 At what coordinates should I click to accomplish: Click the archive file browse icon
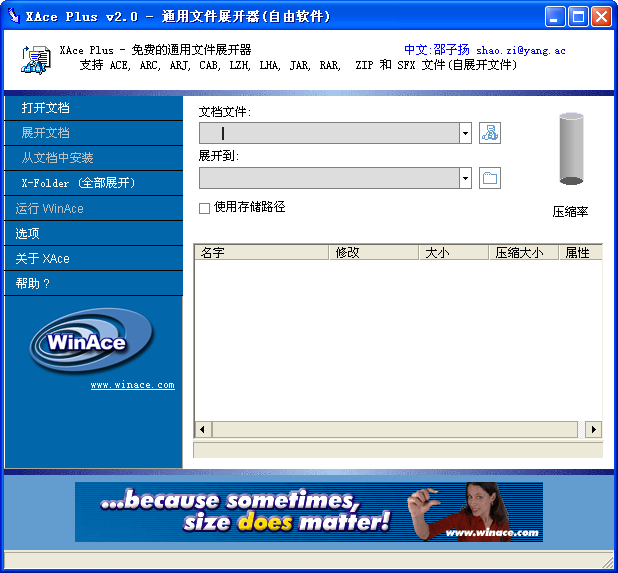click(x=489, y=133)
